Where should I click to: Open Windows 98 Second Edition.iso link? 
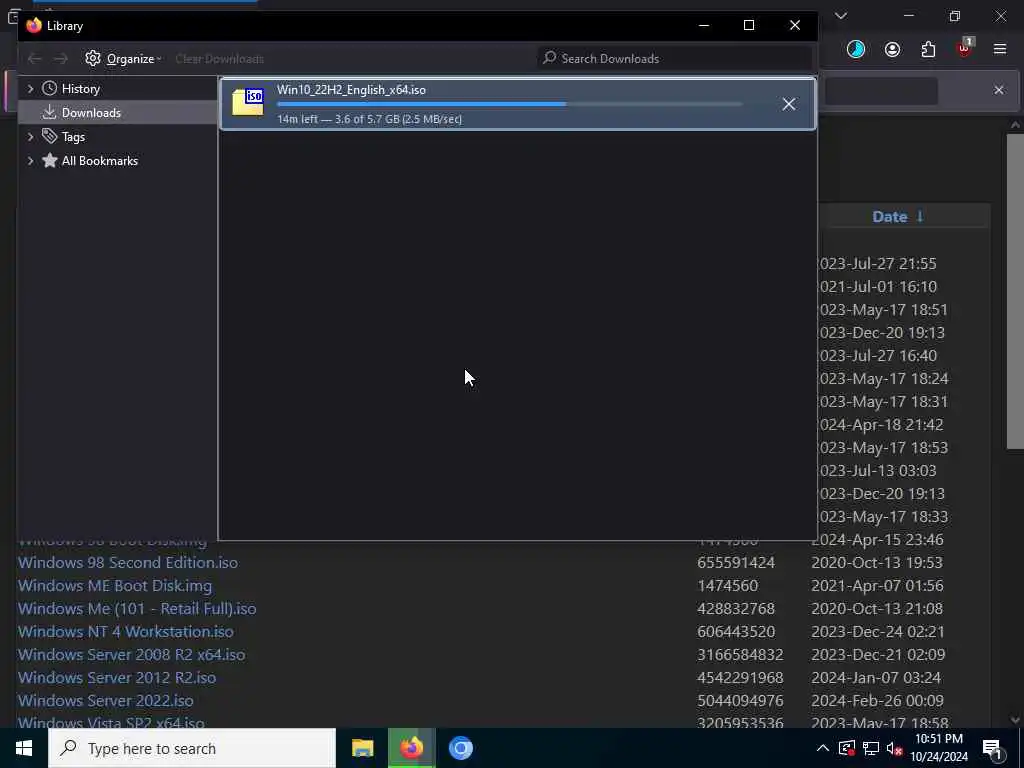point(128,562)
